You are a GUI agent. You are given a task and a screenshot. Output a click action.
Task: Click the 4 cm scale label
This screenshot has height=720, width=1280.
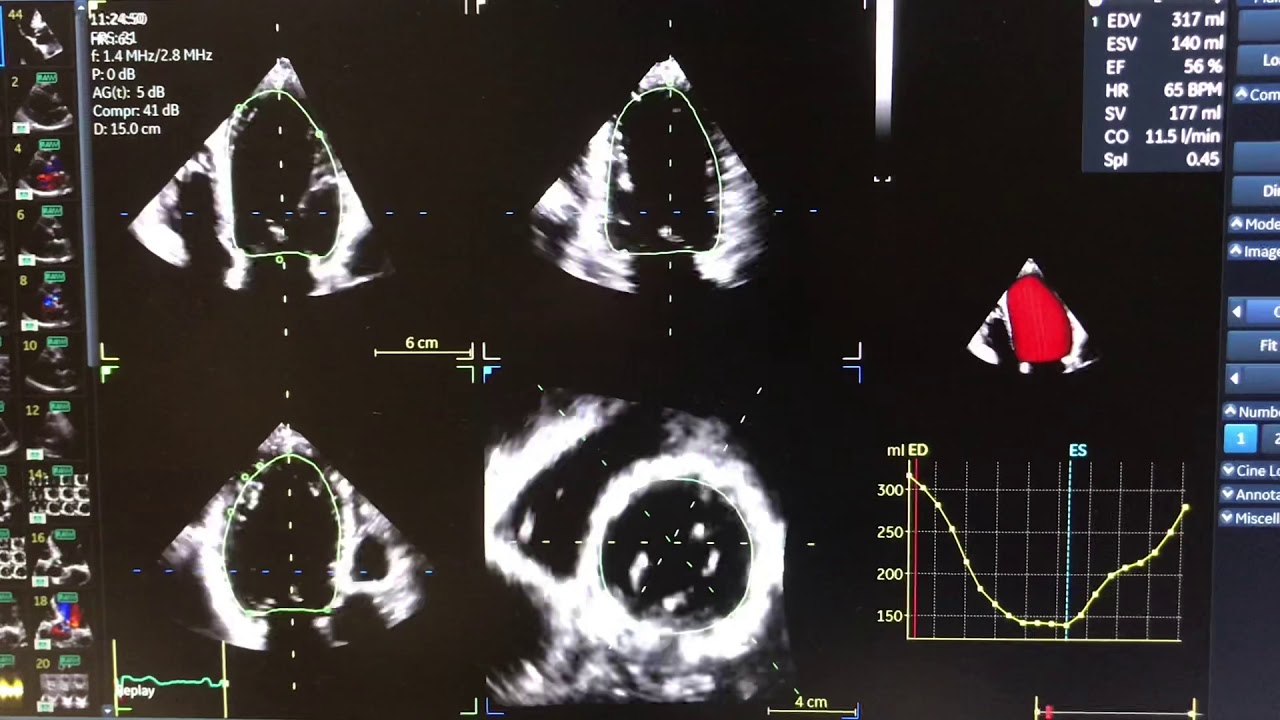click(810, 702)
